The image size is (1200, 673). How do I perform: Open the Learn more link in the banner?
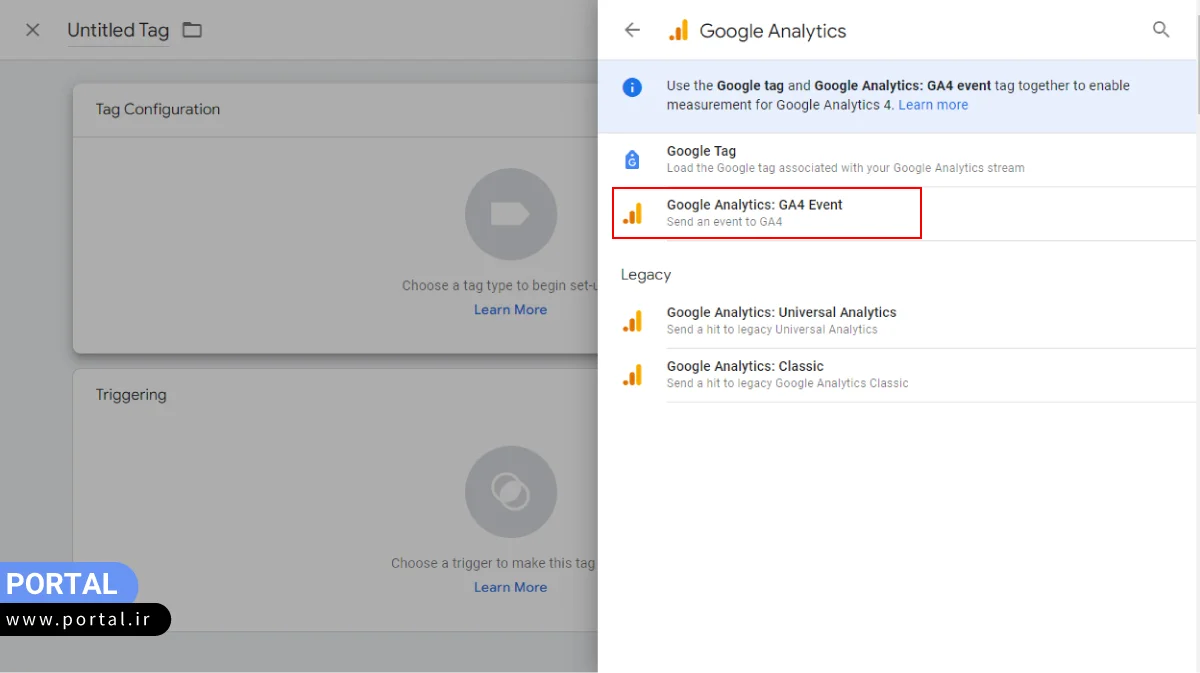point(933,104)
